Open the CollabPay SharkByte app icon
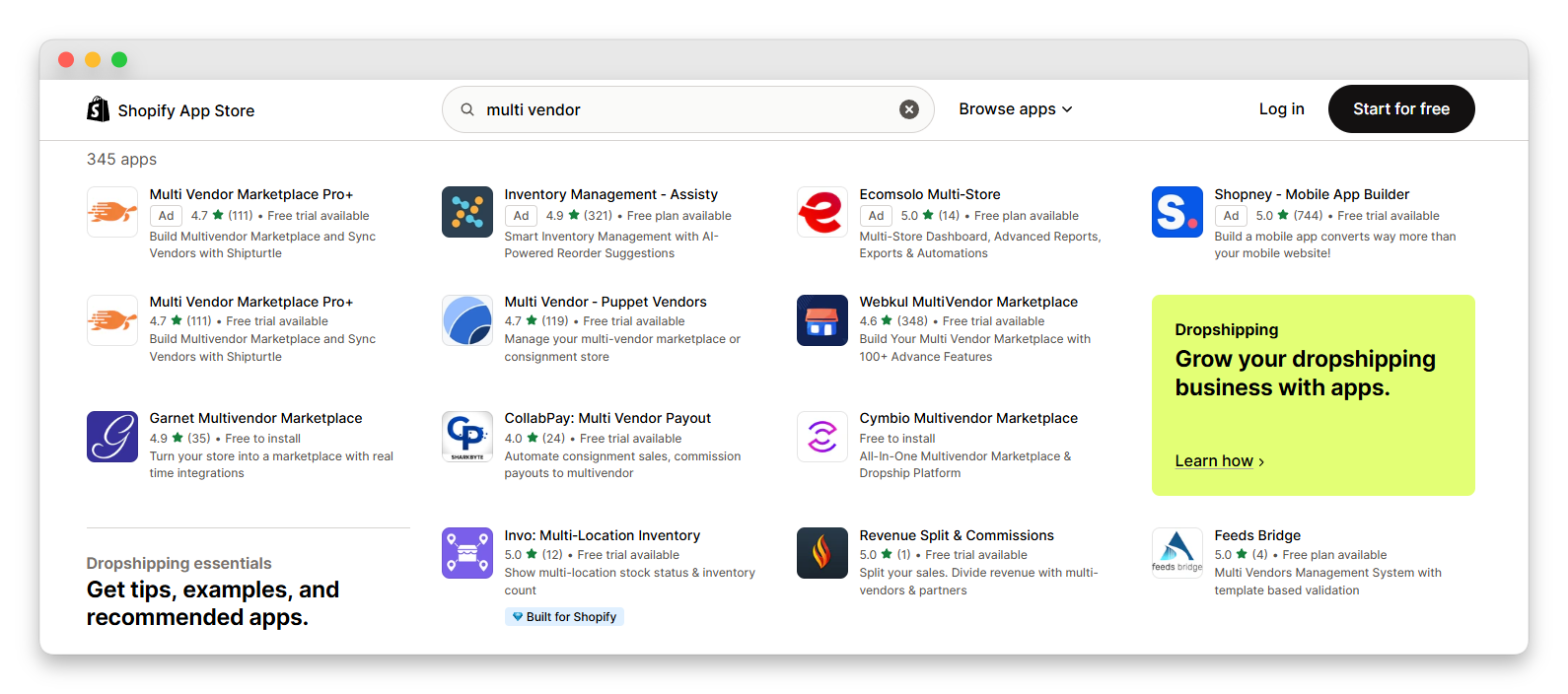The width and height of the screenshot is (1568, 694). coord(467,437)
